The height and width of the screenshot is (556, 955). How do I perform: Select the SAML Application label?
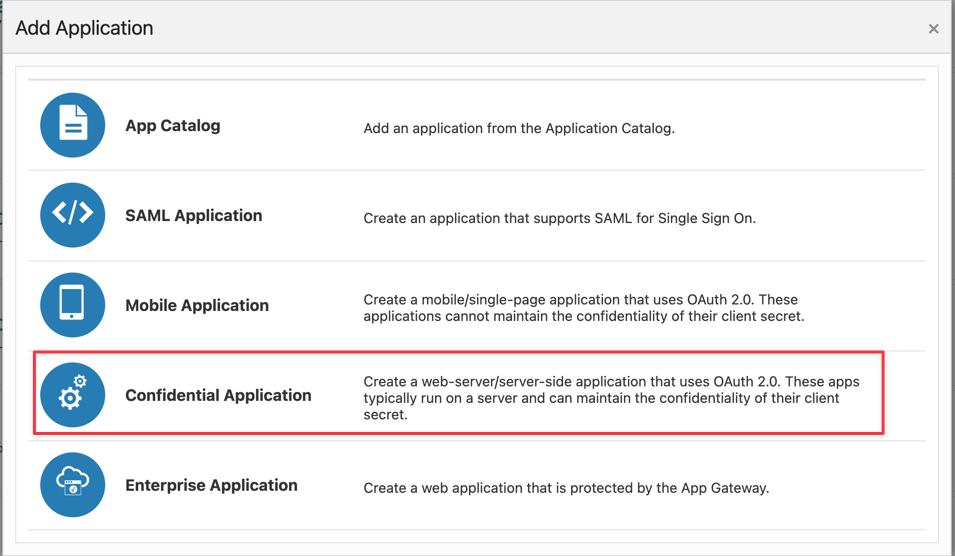pos(193,216)
